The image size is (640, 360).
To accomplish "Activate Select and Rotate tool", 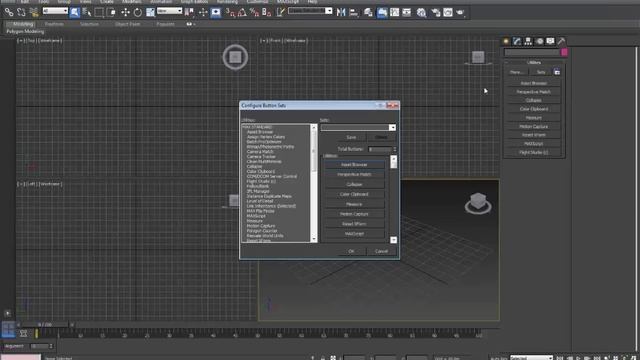I will tap(138, 12).
